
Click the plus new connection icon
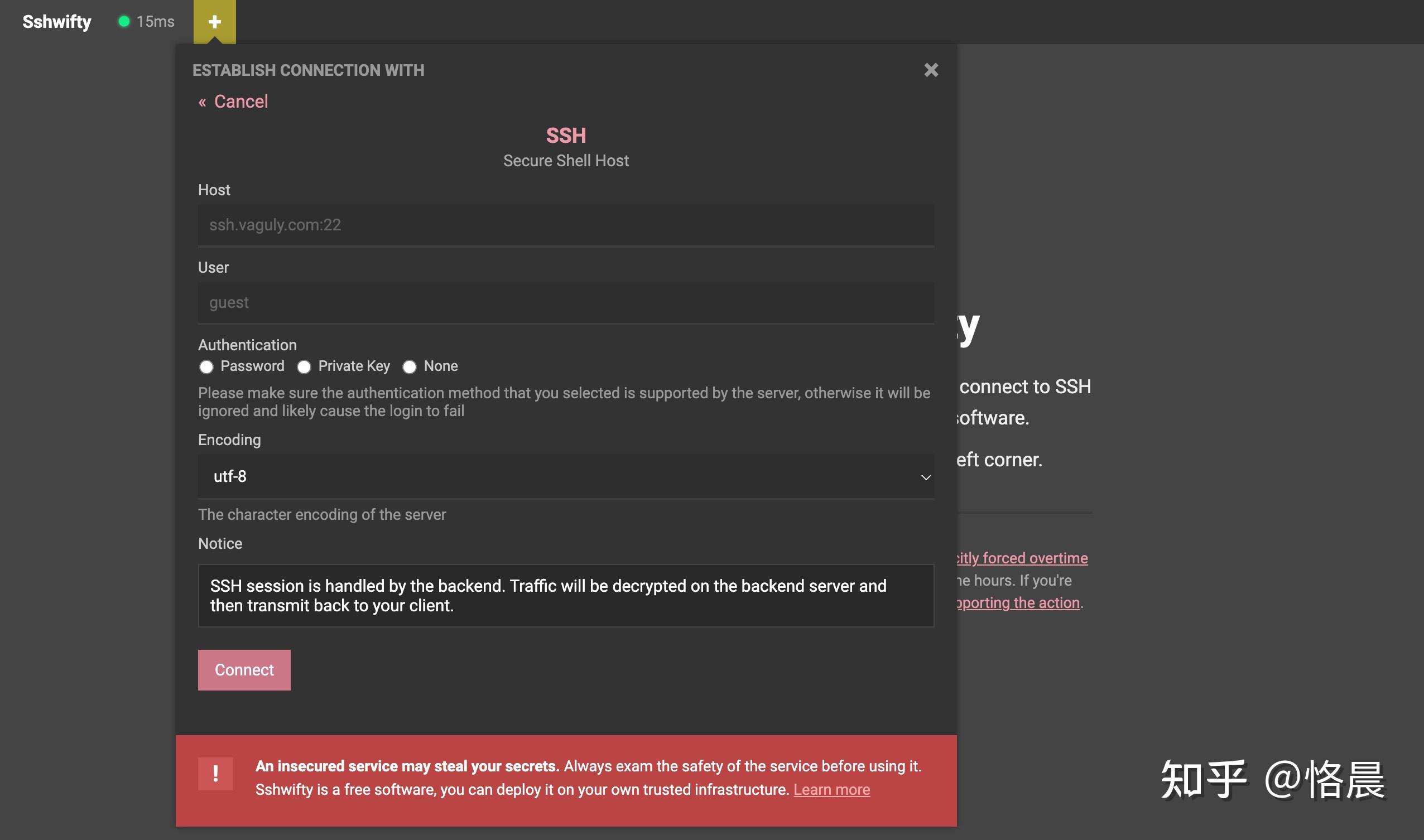(x=215, y=22)
